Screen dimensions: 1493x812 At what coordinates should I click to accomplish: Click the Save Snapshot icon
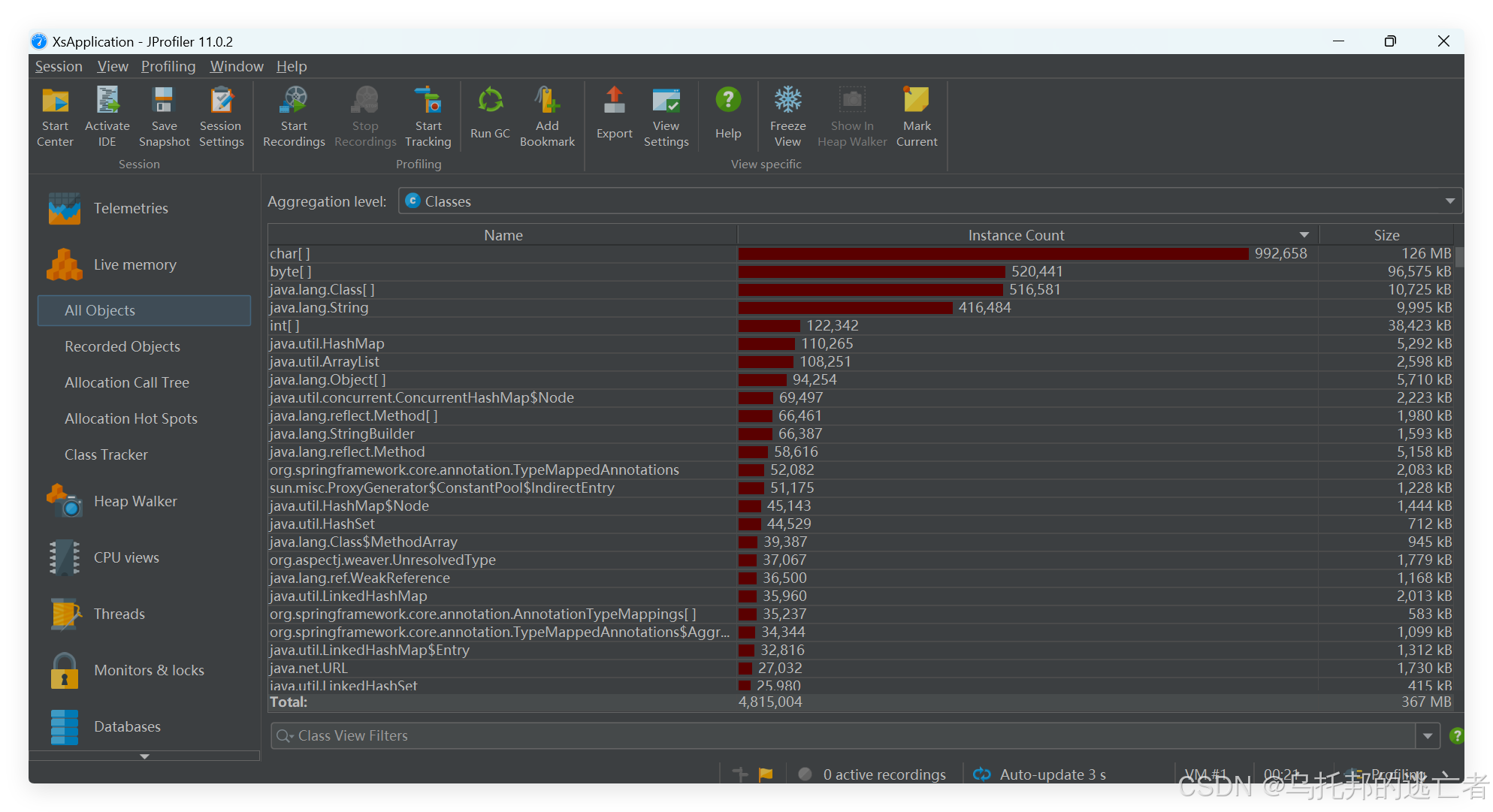(164, 101)
